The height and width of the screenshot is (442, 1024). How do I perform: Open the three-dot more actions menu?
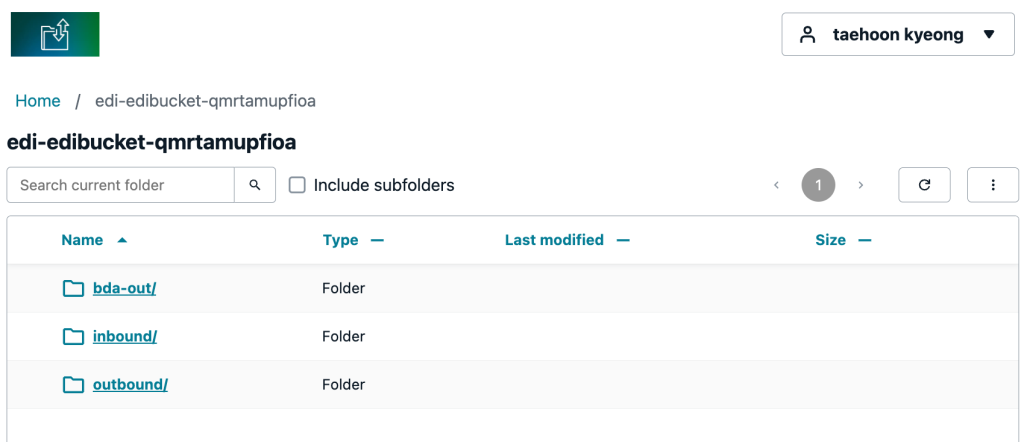[x=993, y=185]
